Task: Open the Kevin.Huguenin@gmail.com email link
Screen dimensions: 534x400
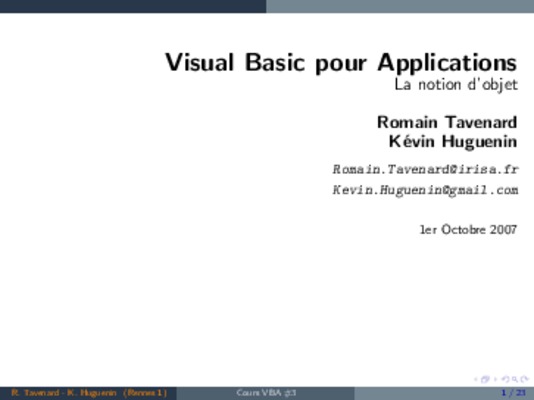Action: click(425, 190)
